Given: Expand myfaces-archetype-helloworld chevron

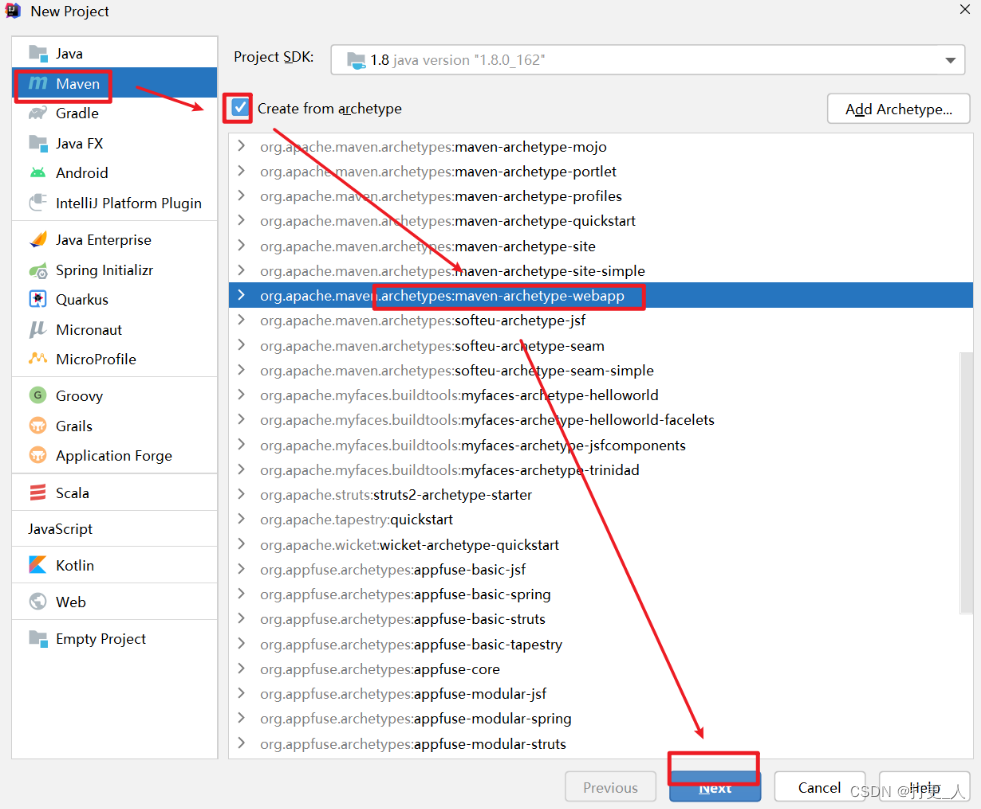Looking at the screenshot, I should [x=241, y=394].
